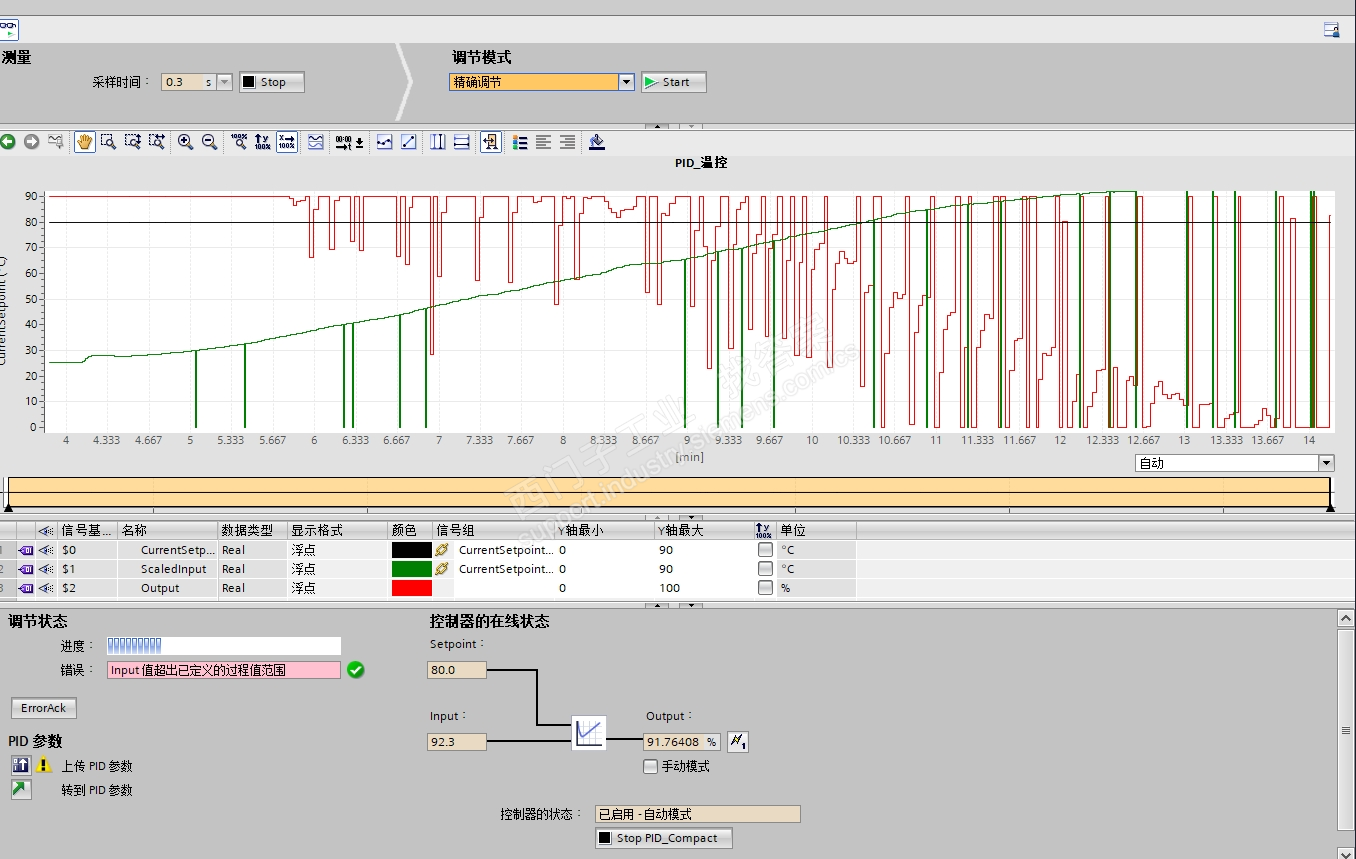
Task: Click the red color swatch for Output
Action: pyautogui.click(x=411, y=588)
